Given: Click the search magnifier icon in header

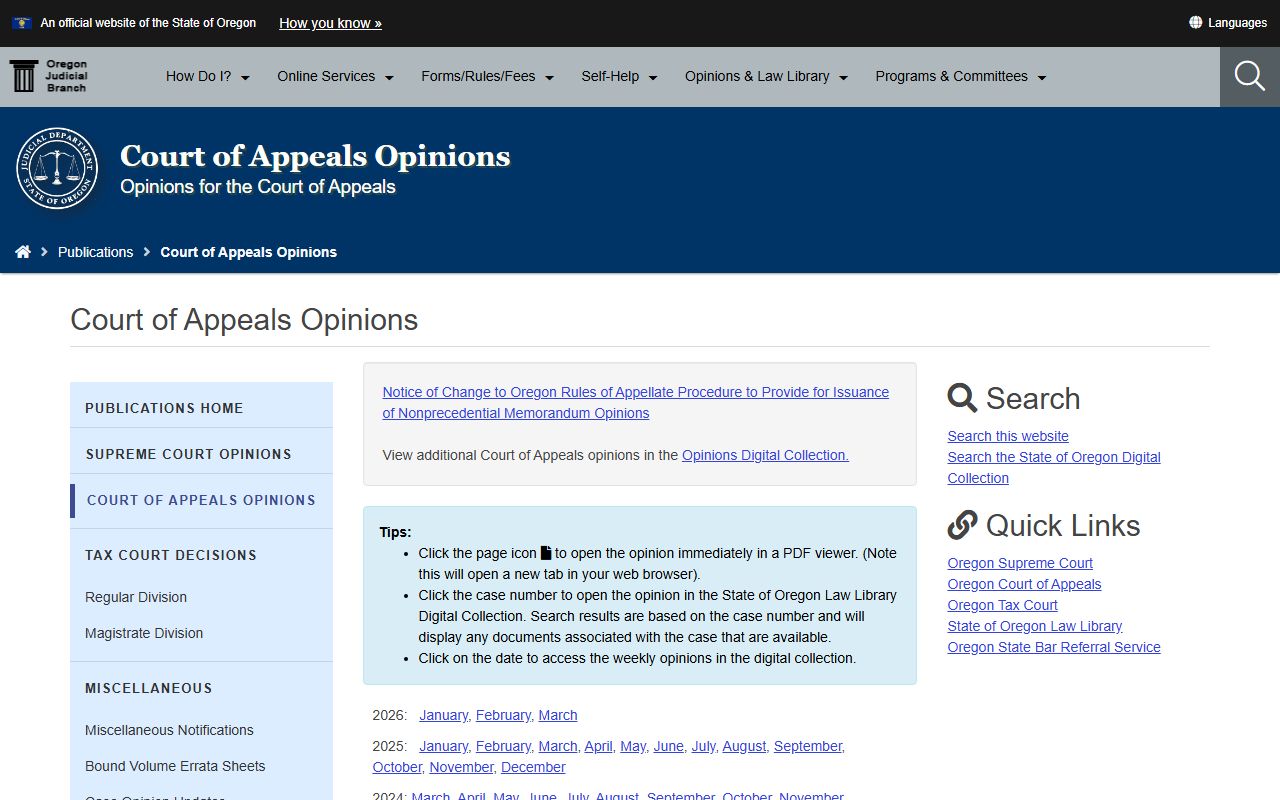Looking at the screenshot, I should coord(1250,76).
